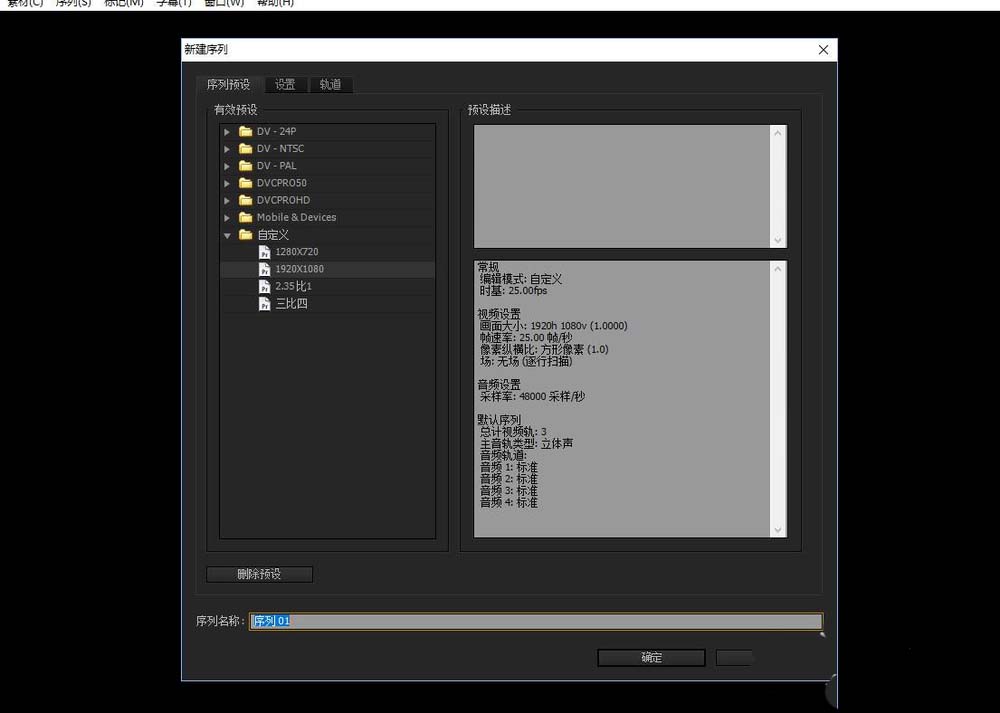1000x713 pixels.
Task: Confirm with the 确定 button
Action: 651,657
